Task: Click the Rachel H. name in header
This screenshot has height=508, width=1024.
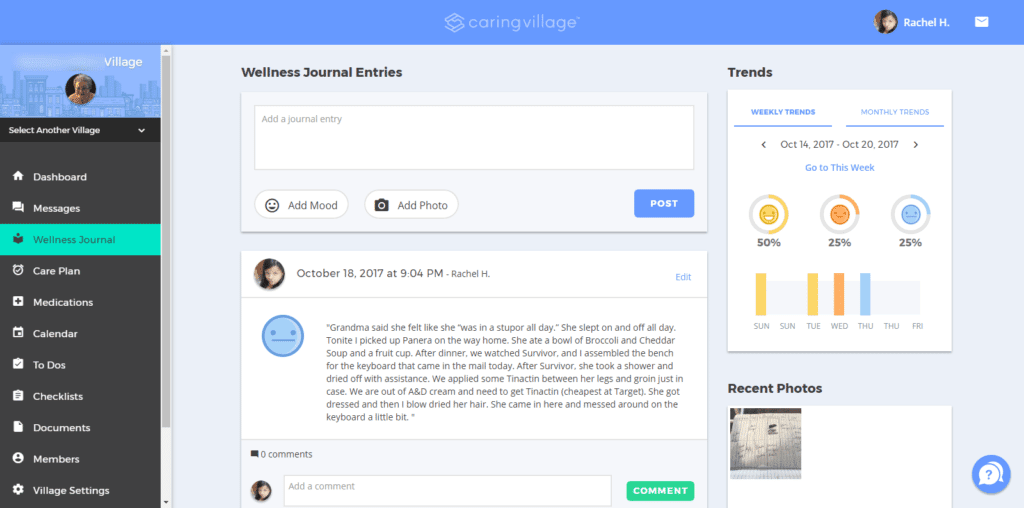Action: click(926, 22)
